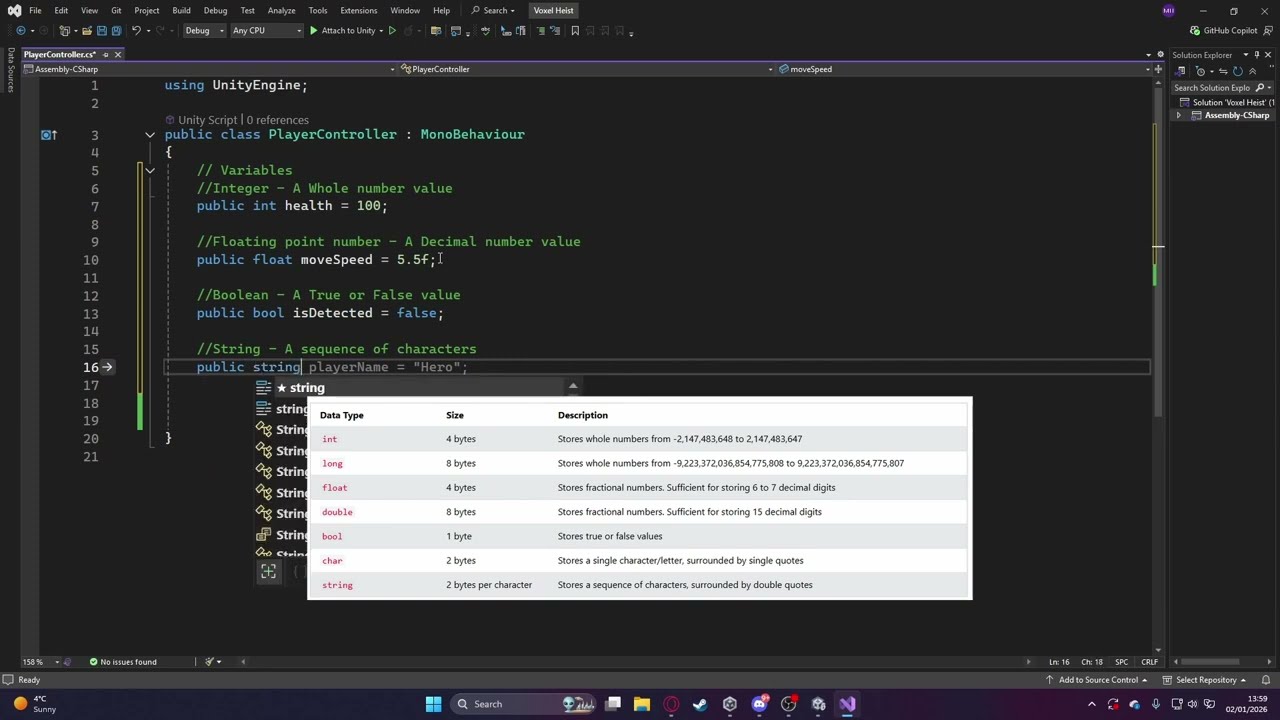Open the Any CPU platform dropdown
This screenshot has width=1280, height=720.
tap(266, 31)
